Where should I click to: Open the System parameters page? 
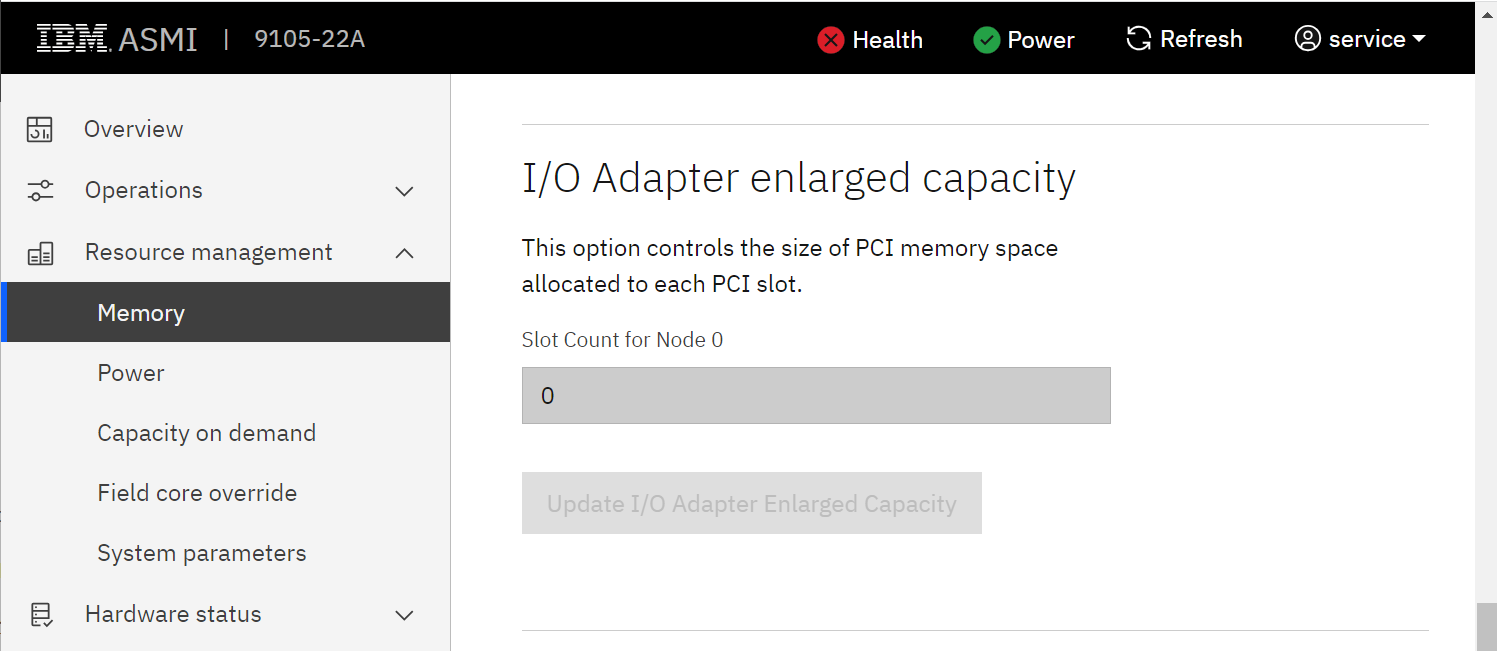pyautogui.click(x=201, y=552)
